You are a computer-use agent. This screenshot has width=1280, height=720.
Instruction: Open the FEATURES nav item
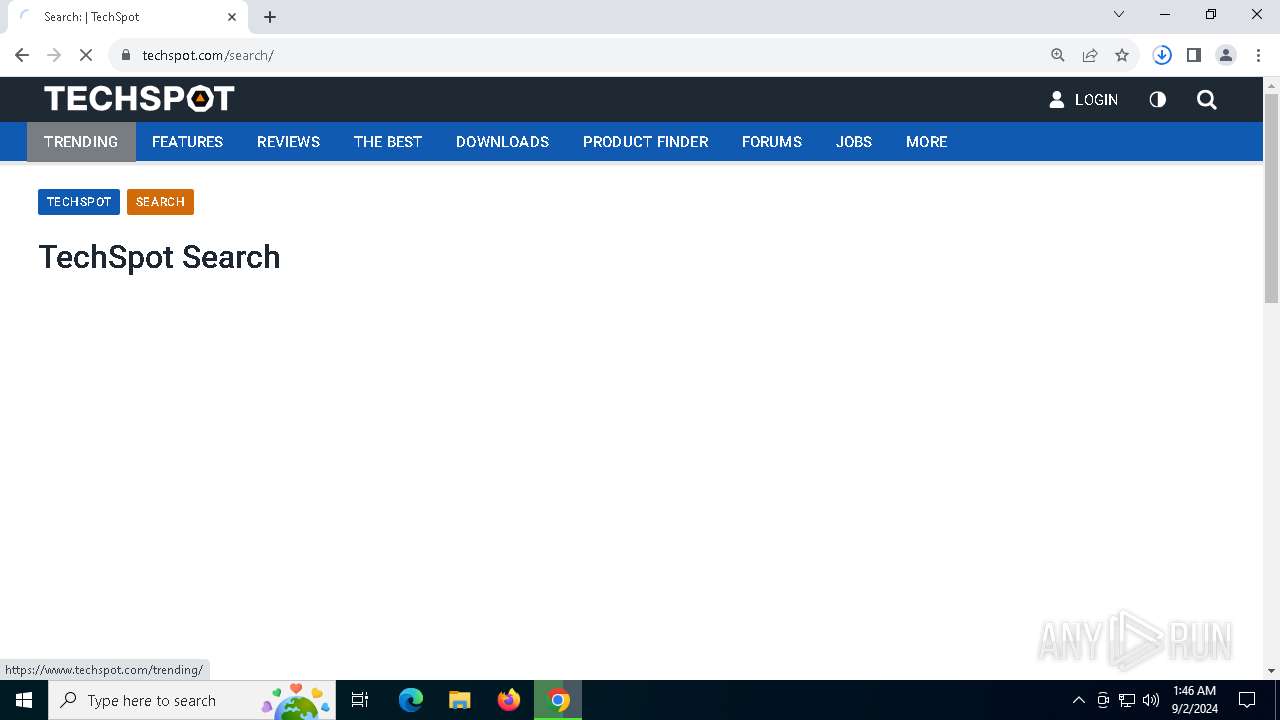point(187,142)
